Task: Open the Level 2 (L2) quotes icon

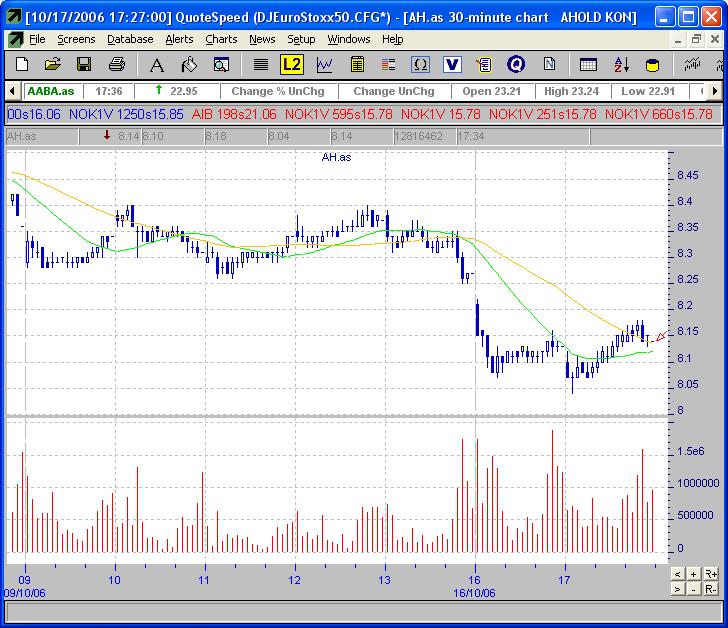Action: (291, 64)
